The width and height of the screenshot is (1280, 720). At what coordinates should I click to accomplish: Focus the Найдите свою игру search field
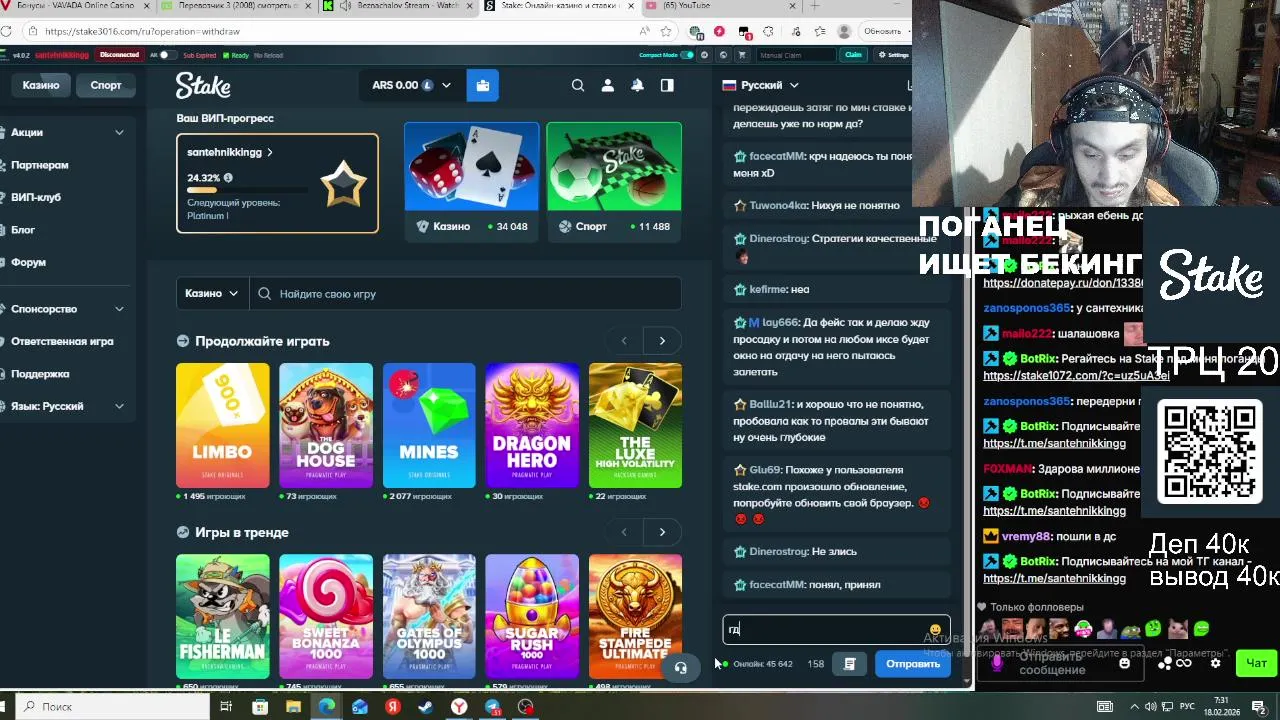(x=466, y=293)
